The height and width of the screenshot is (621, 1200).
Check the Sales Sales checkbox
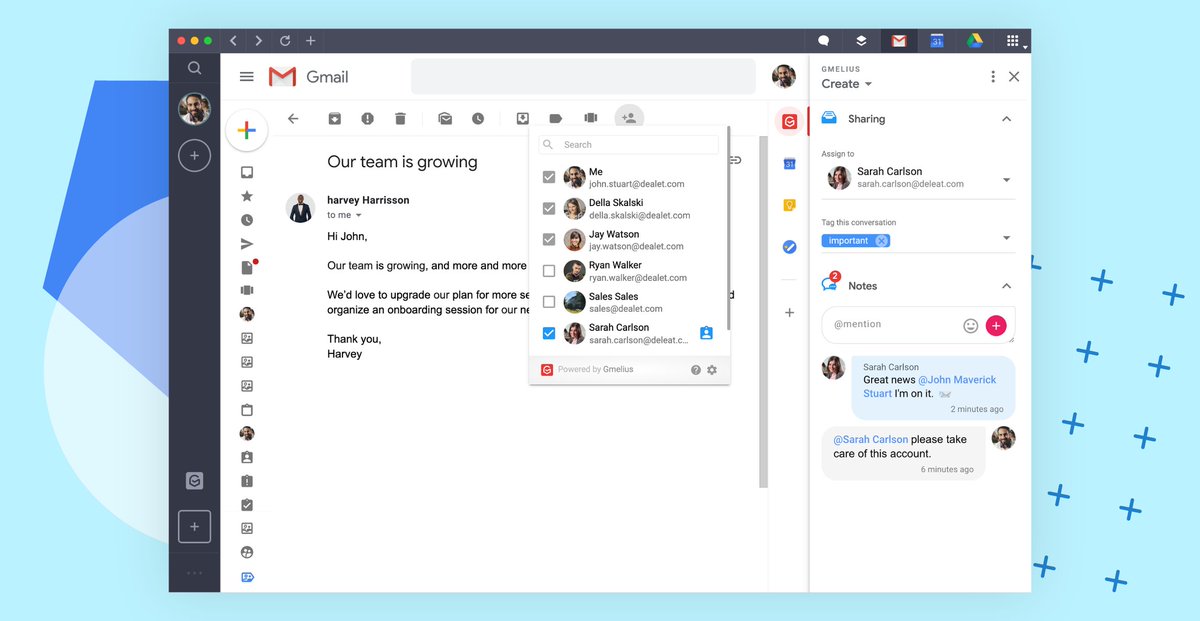click(x=548, y=302)
